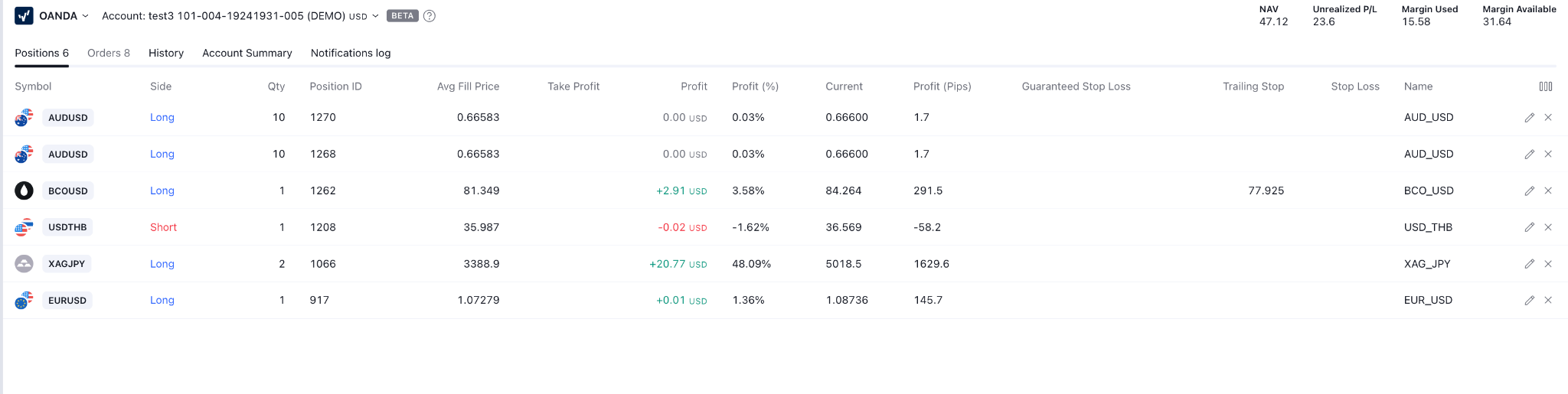
Task: Sort by Avg Fill Price header
Action: pos(468,86)
